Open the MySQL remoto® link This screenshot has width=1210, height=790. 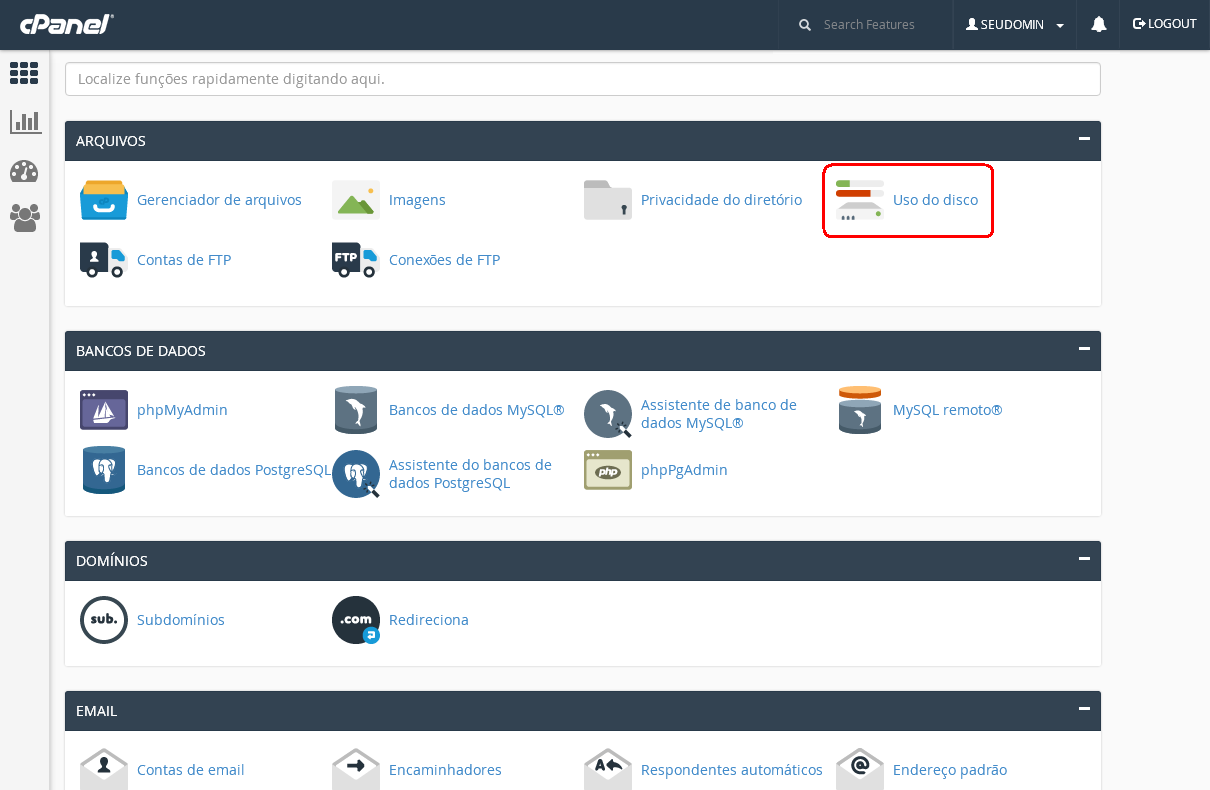[947, 410]
